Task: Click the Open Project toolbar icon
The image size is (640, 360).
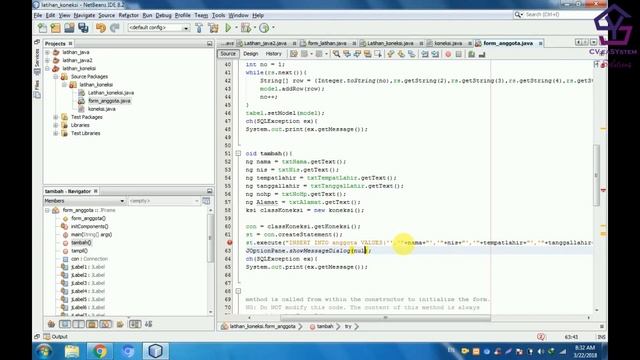Action: pos(69,28)
